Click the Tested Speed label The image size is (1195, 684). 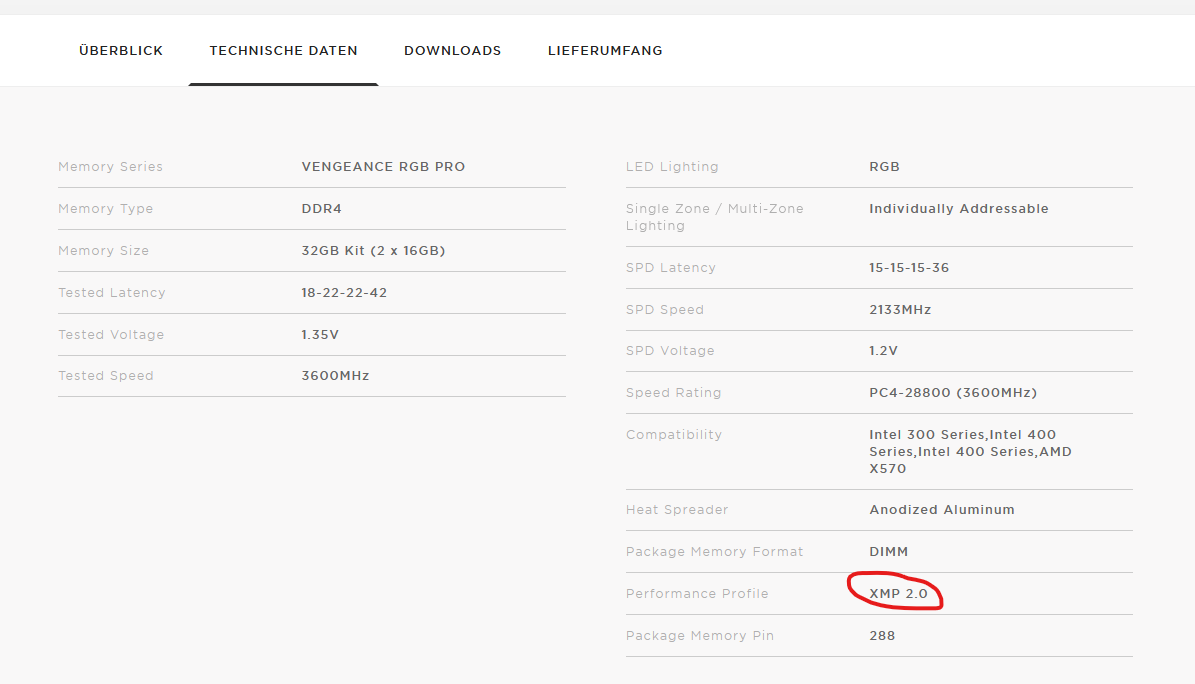[x=106, y=376]
